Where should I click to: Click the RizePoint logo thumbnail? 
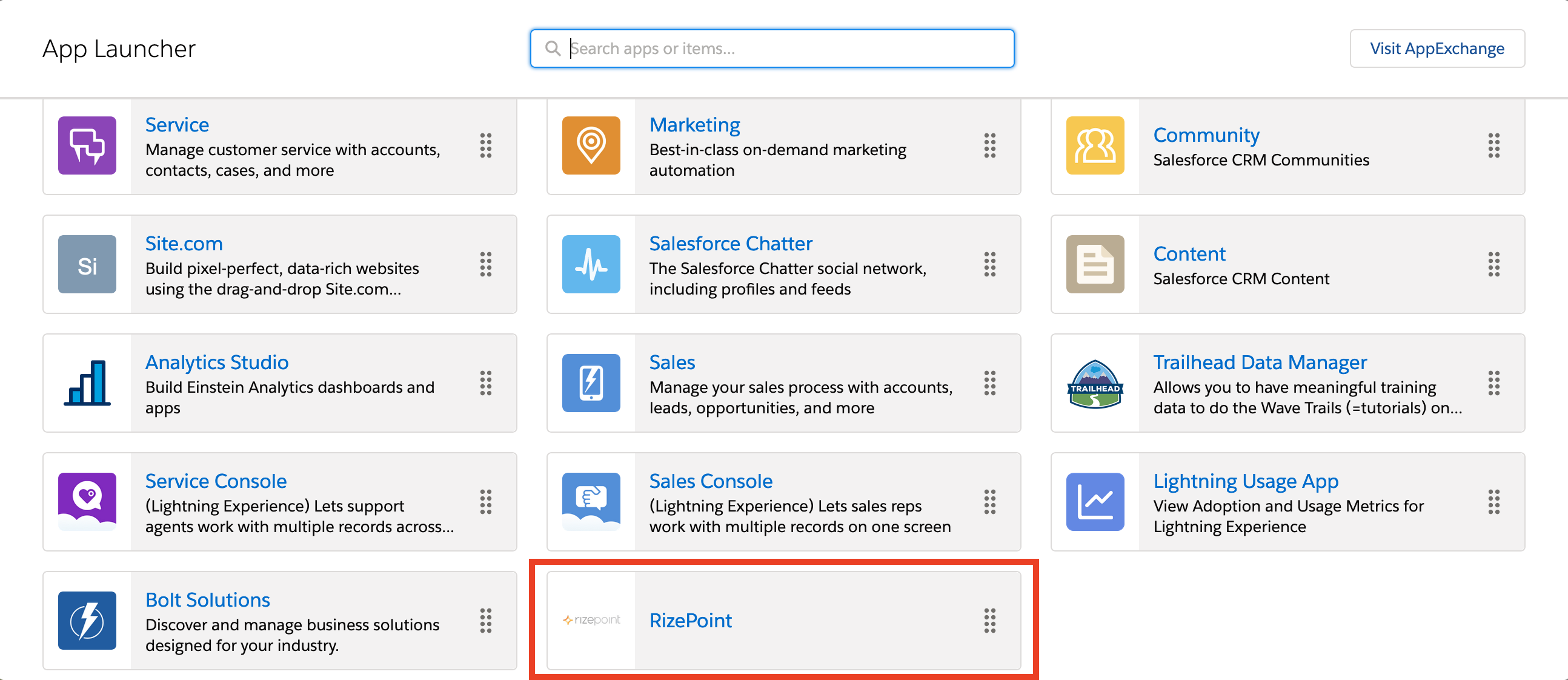point(591,621)
